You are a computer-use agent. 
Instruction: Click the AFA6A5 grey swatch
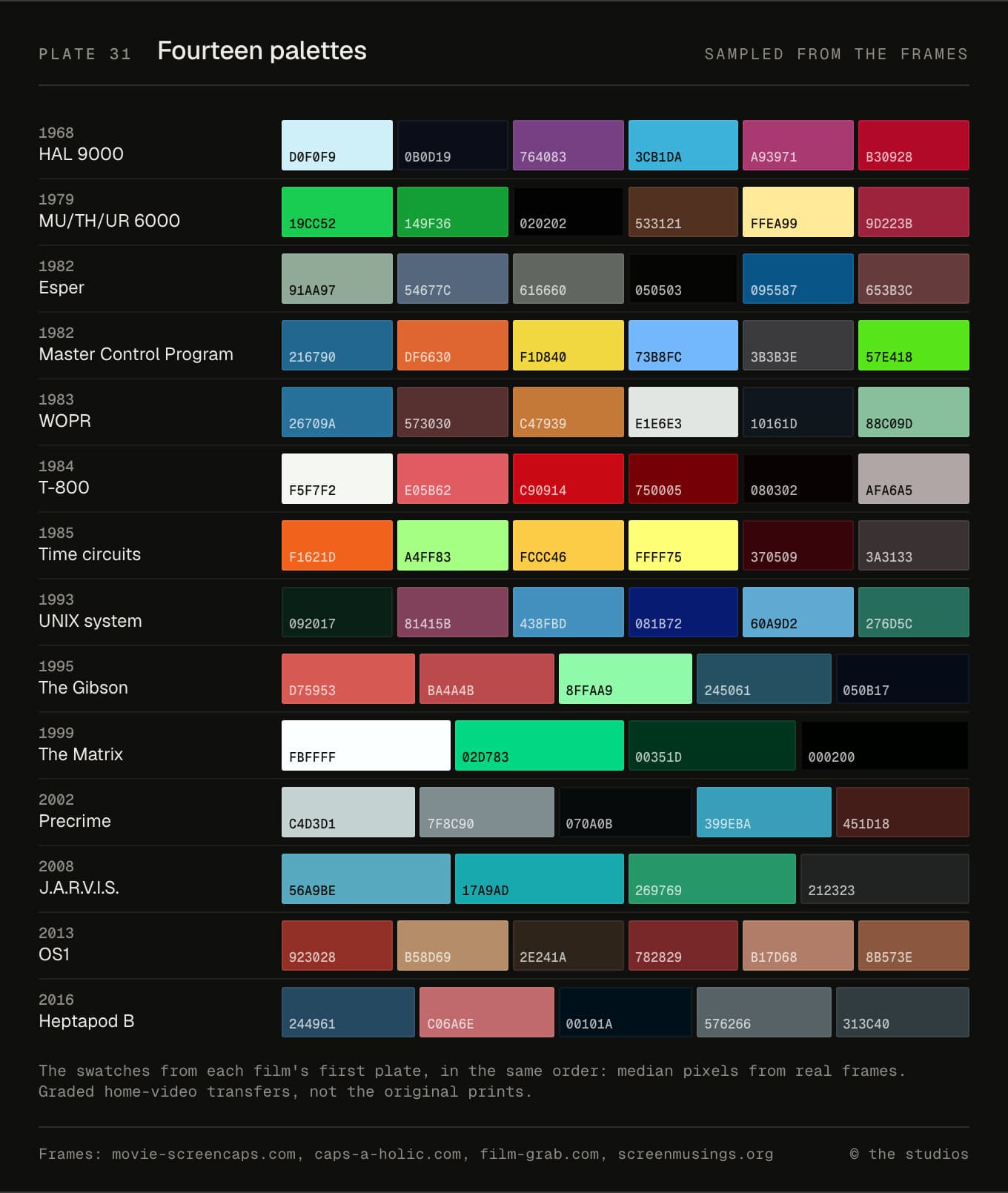pyautogui.click(x=914, y=479)
